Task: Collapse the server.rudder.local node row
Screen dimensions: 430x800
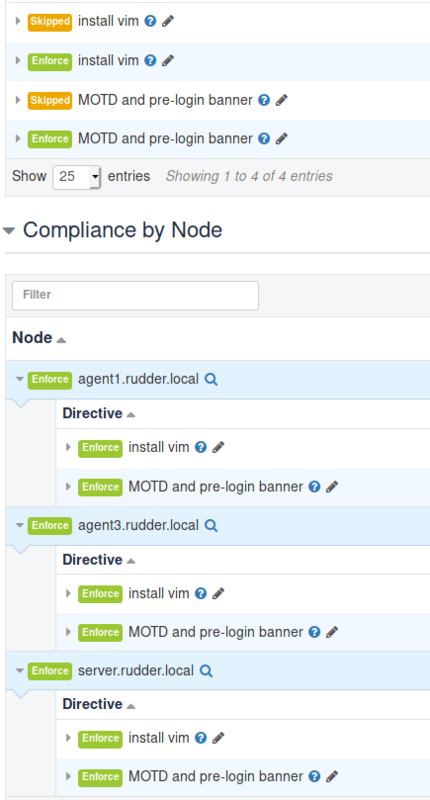Action: coord(20,670)
